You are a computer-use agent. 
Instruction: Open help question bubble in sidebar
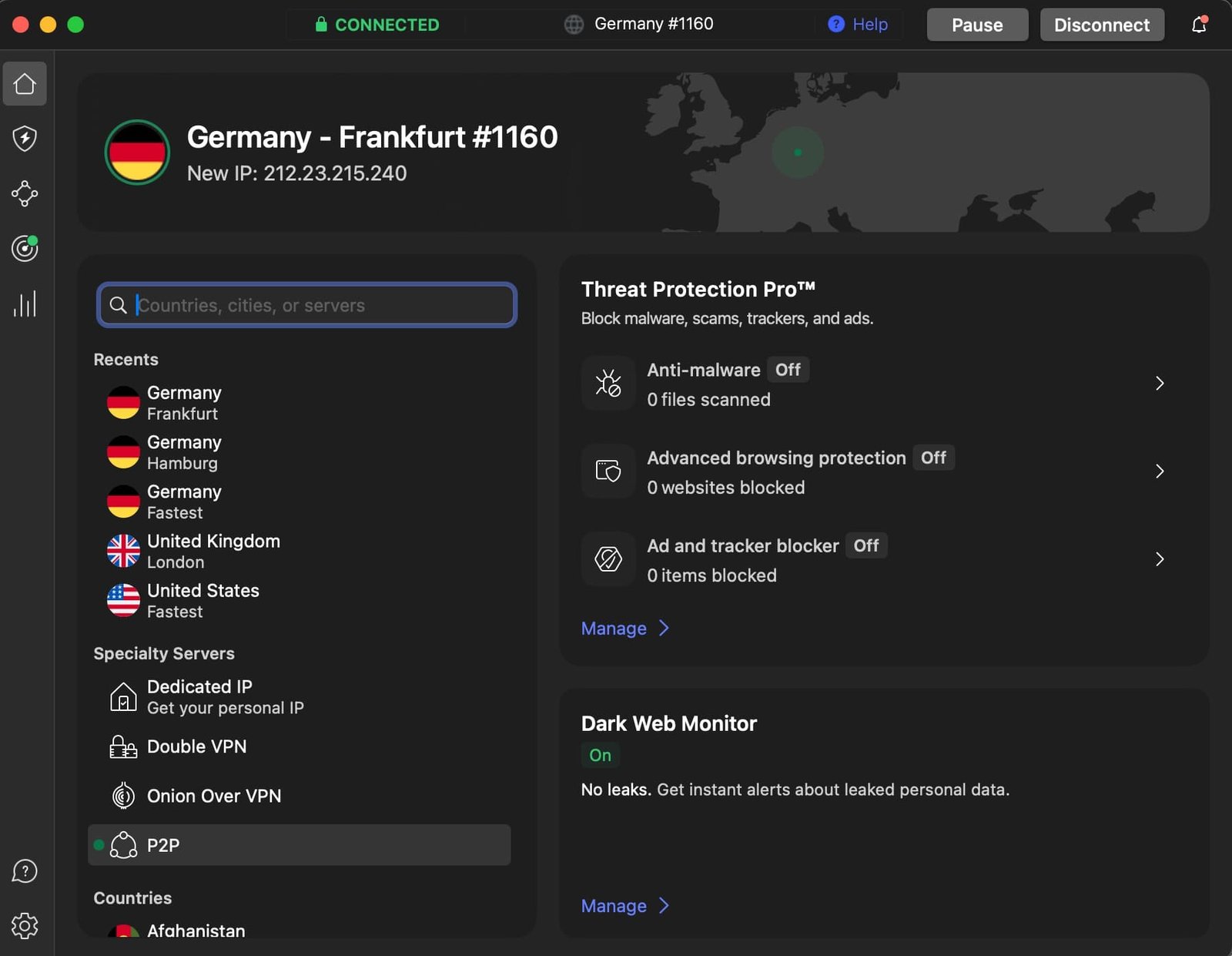pos(25,871)
